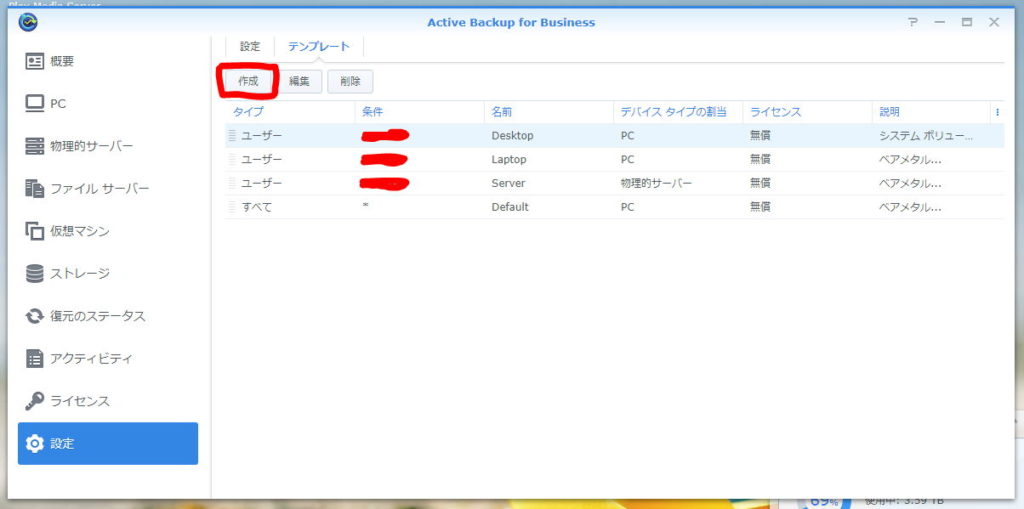Select the Server template name cell
This screenshot has width=1024, height=509.
[x=508, y=184]
